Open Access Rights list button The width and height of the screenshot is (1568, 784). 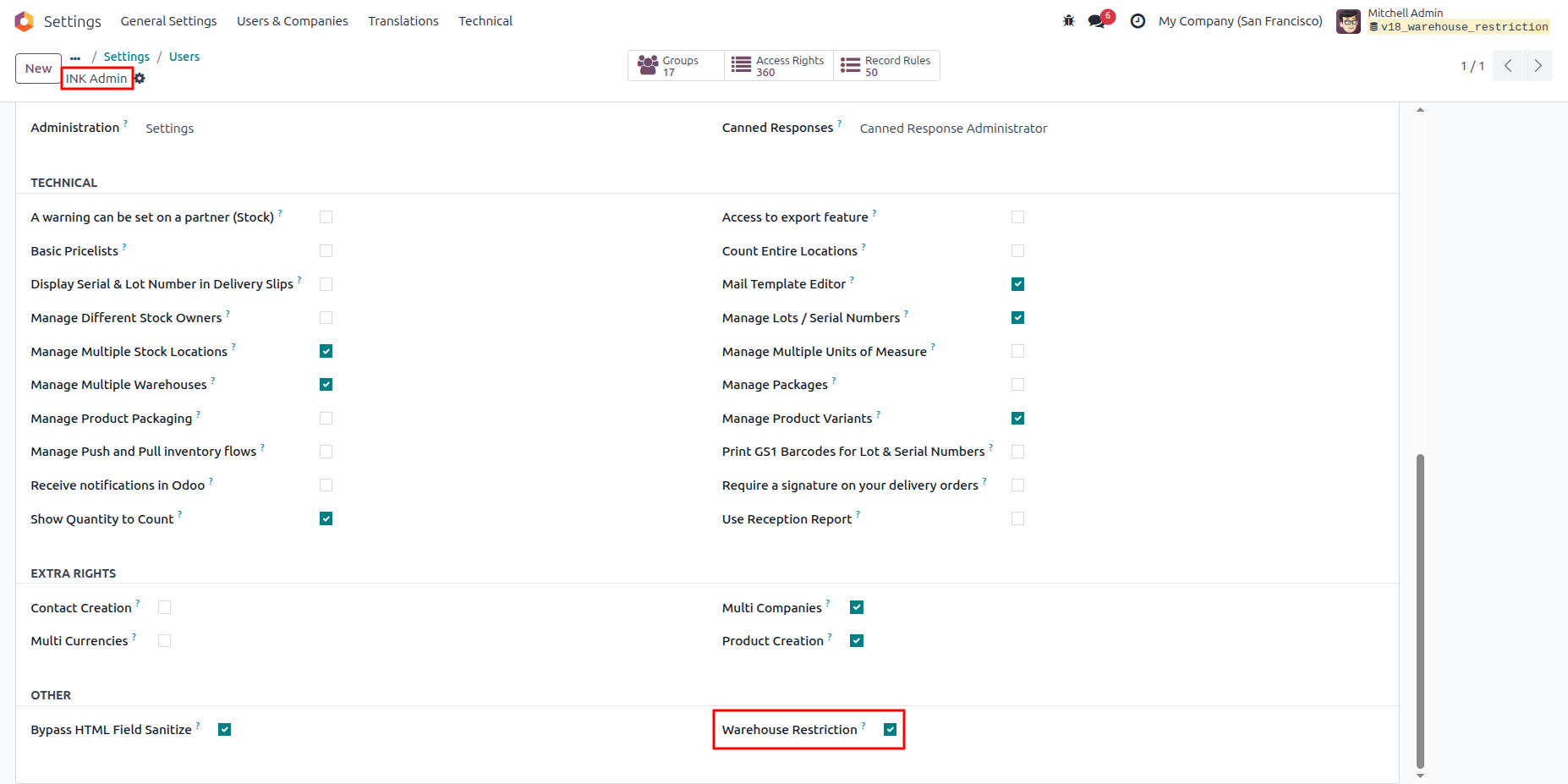(x=779, y=66)
